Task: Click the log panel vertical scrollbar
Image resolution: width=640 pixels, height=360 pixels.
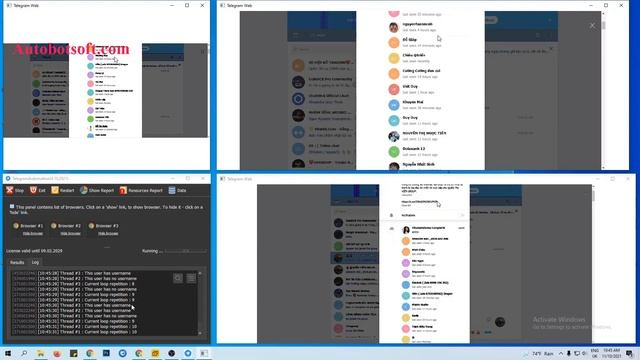Action: pyautogui.click(x=200, y=302)
